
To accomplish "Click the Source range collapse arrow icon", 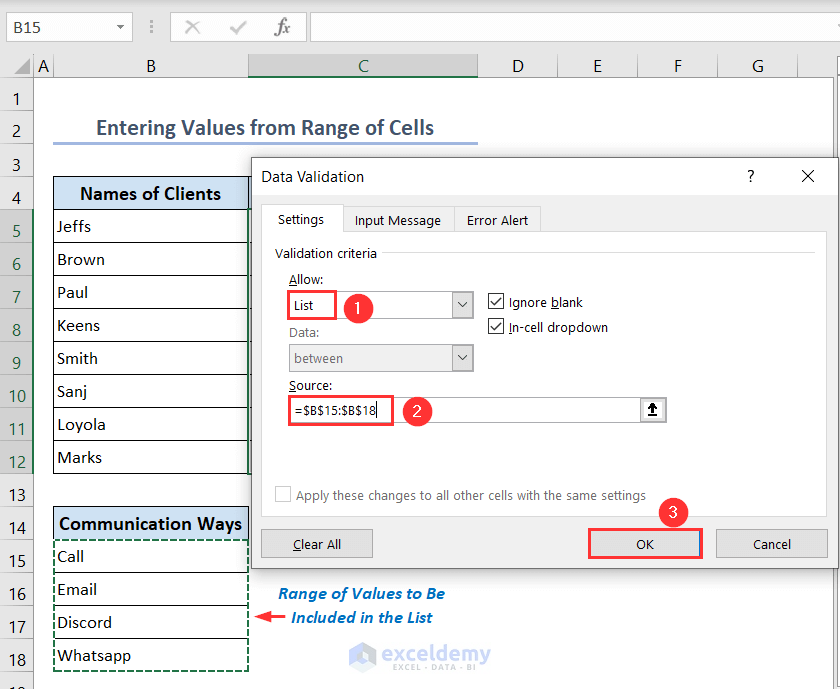I will (653, 410).
